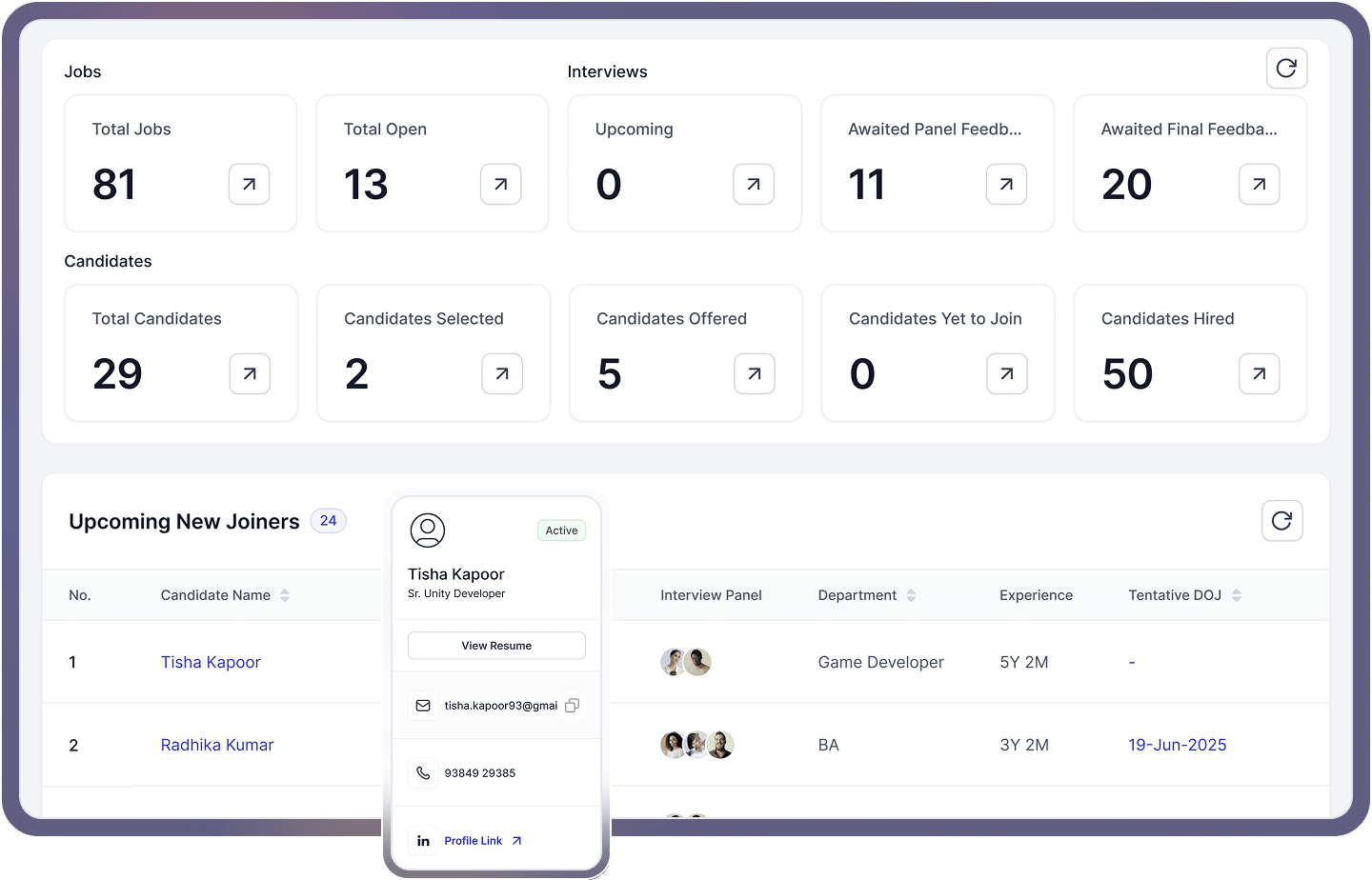1372x880 pixels.
Task: Open Total Candidates arrow icon
Action: tap(250, 373)
